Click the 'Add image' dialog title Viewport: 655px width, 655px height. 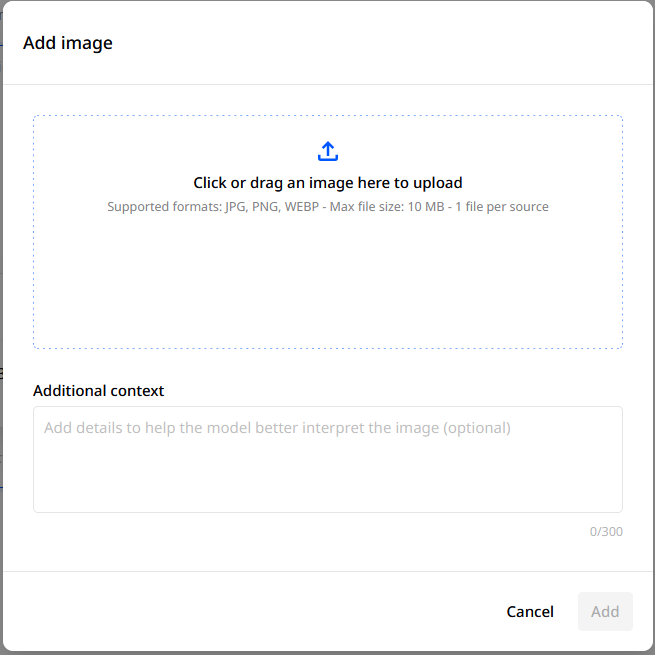point(68,43)
